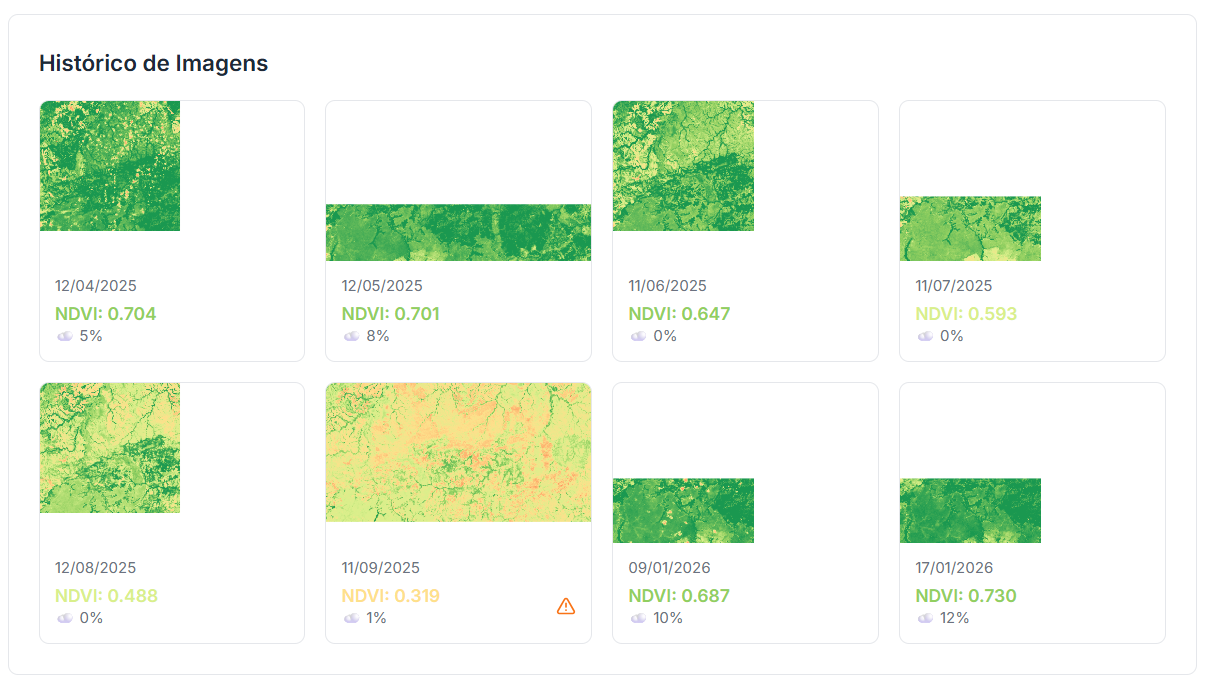Click the NDVI: 0.319 value on 11/09/2025
The image size is (1207, 685).
pyautogui.click(x=390, y=595)
